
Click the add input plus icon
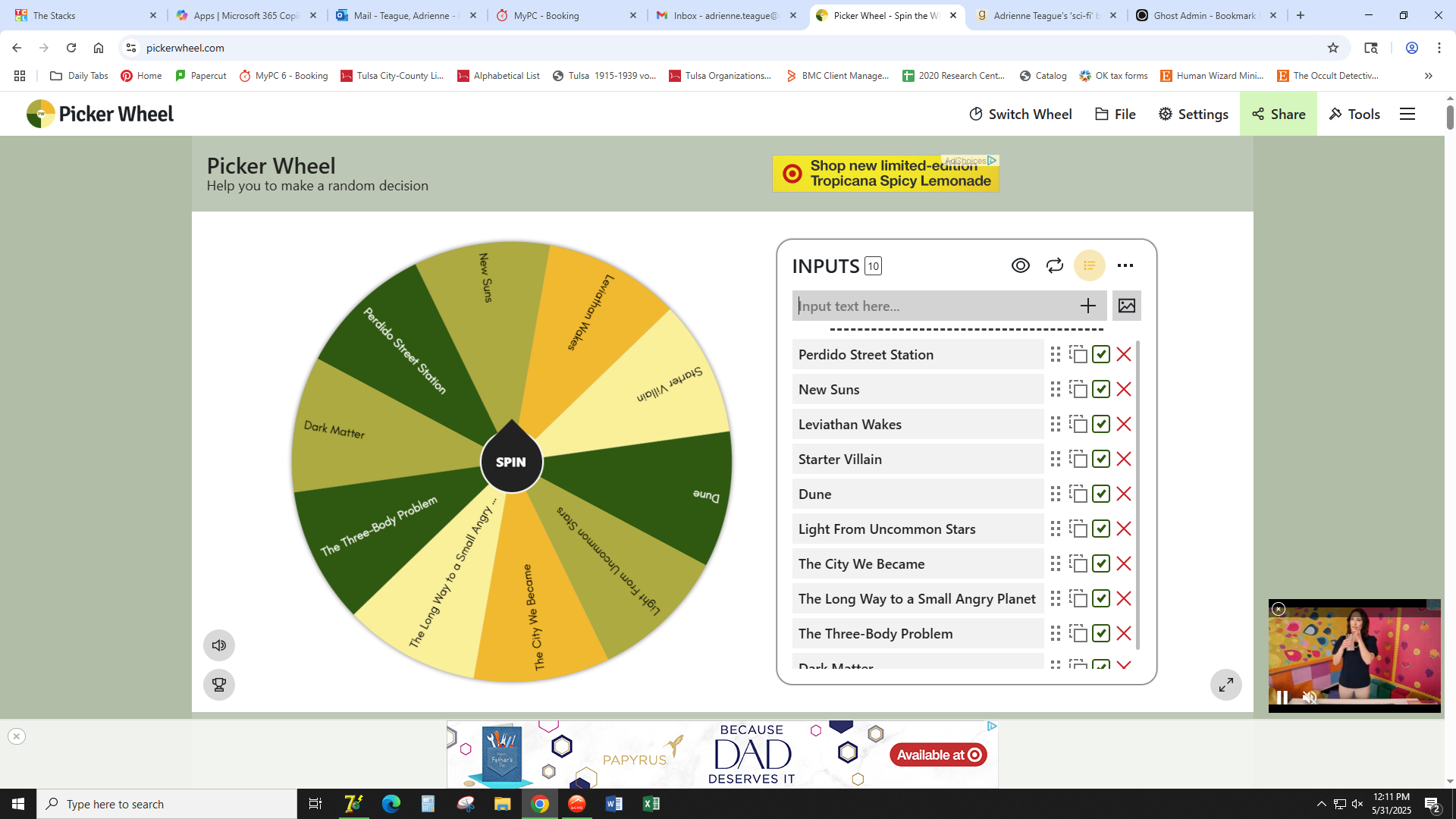point(1087,306)
